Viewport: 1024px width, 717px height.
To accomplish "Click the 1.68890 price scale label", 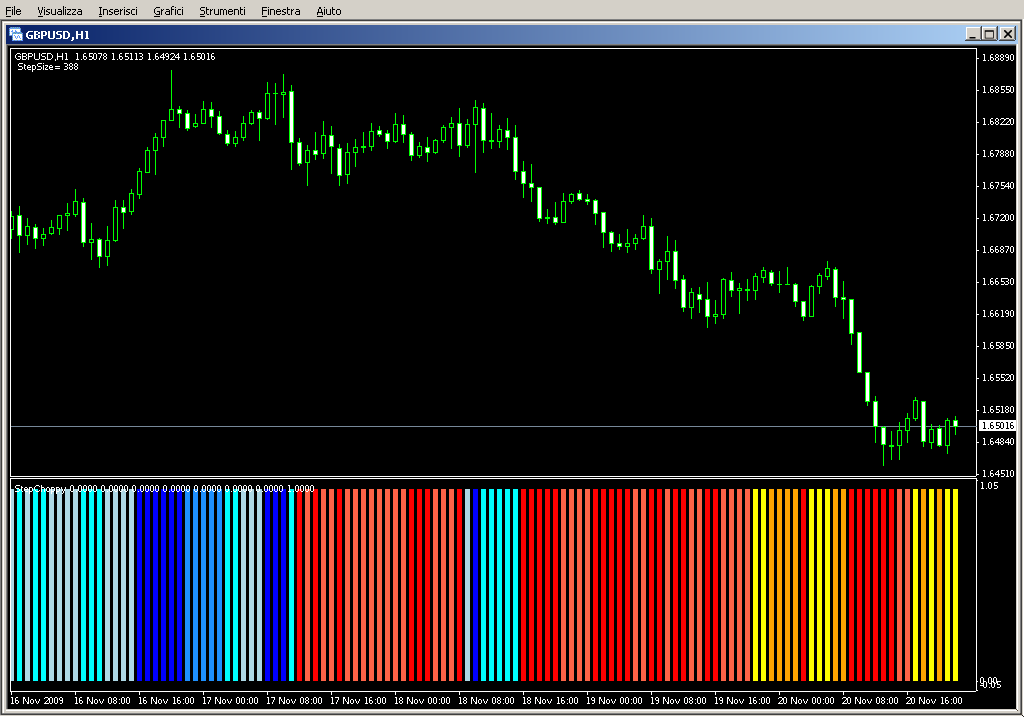I will (x=999, y=57).
